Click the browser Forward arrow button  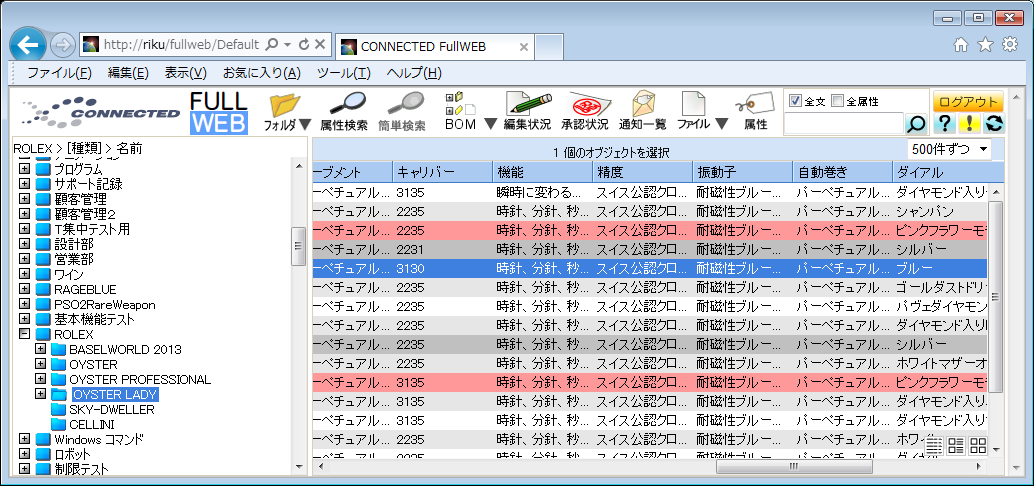tap(62, 45)
